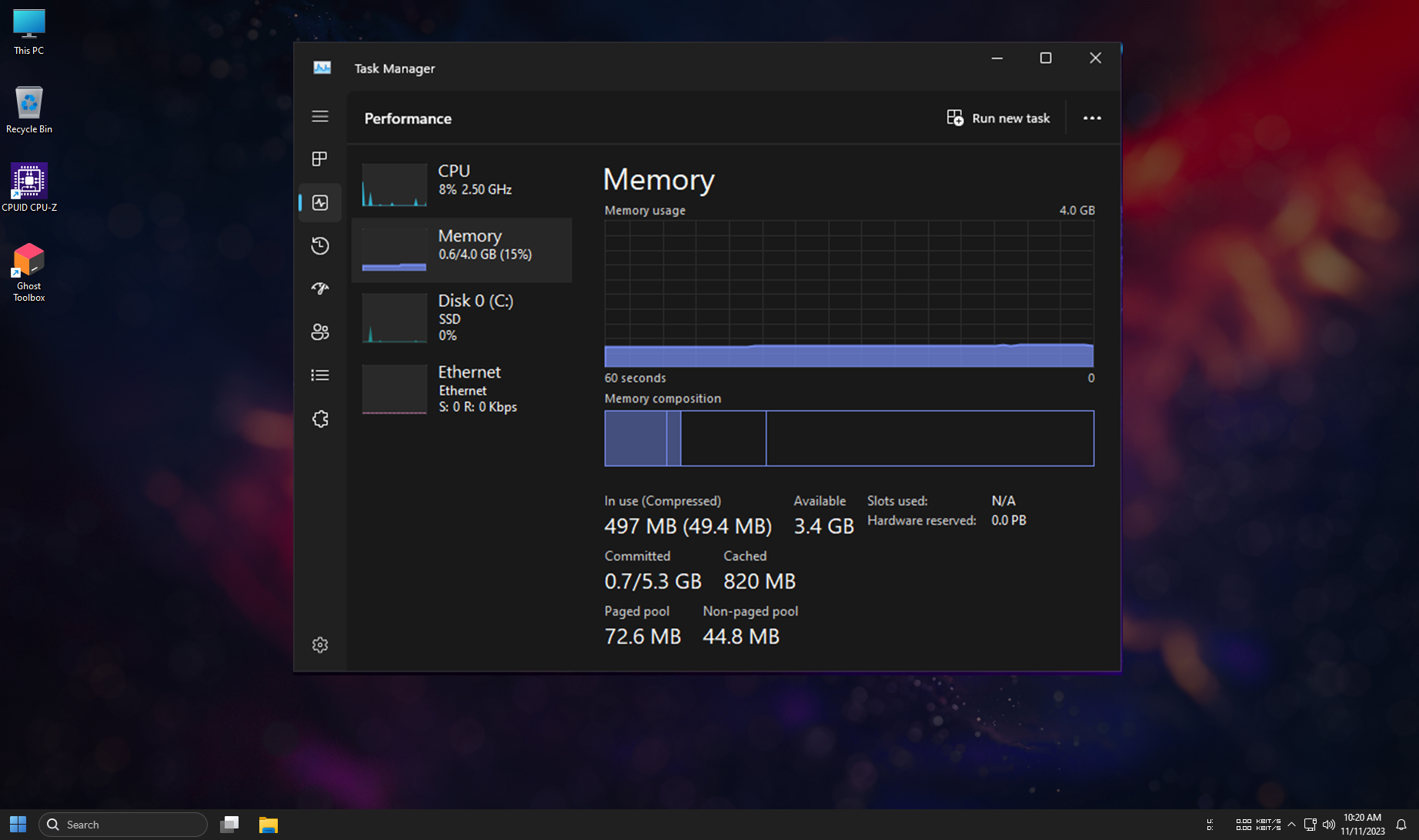Select the Ethernet performance item
Viewport: 1419px width, 840px height.
coord(462,388)
